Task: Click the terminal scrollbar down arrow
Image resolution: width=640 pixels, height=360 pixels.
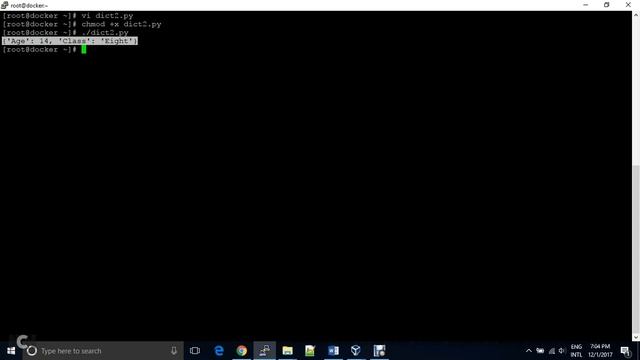Action: click(636, 337)
